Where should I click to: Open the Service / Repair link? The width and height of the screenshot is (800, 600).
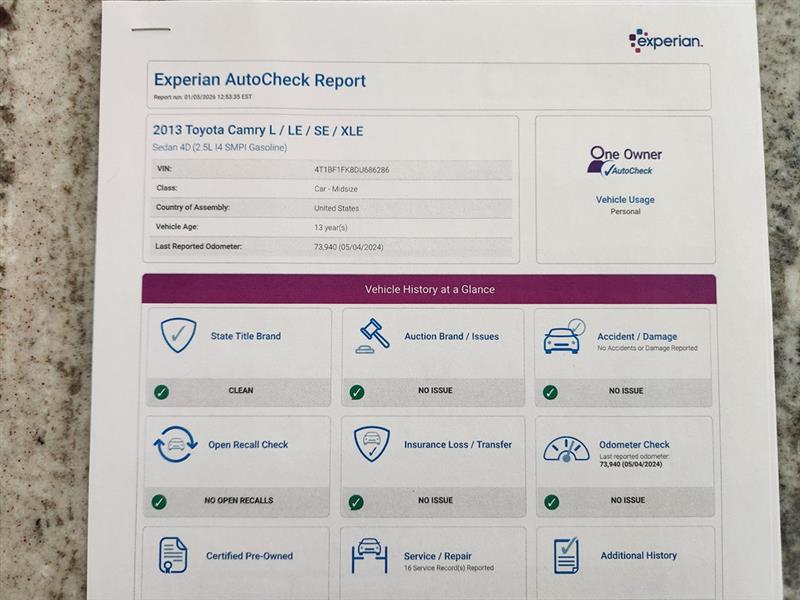point(437,556)
